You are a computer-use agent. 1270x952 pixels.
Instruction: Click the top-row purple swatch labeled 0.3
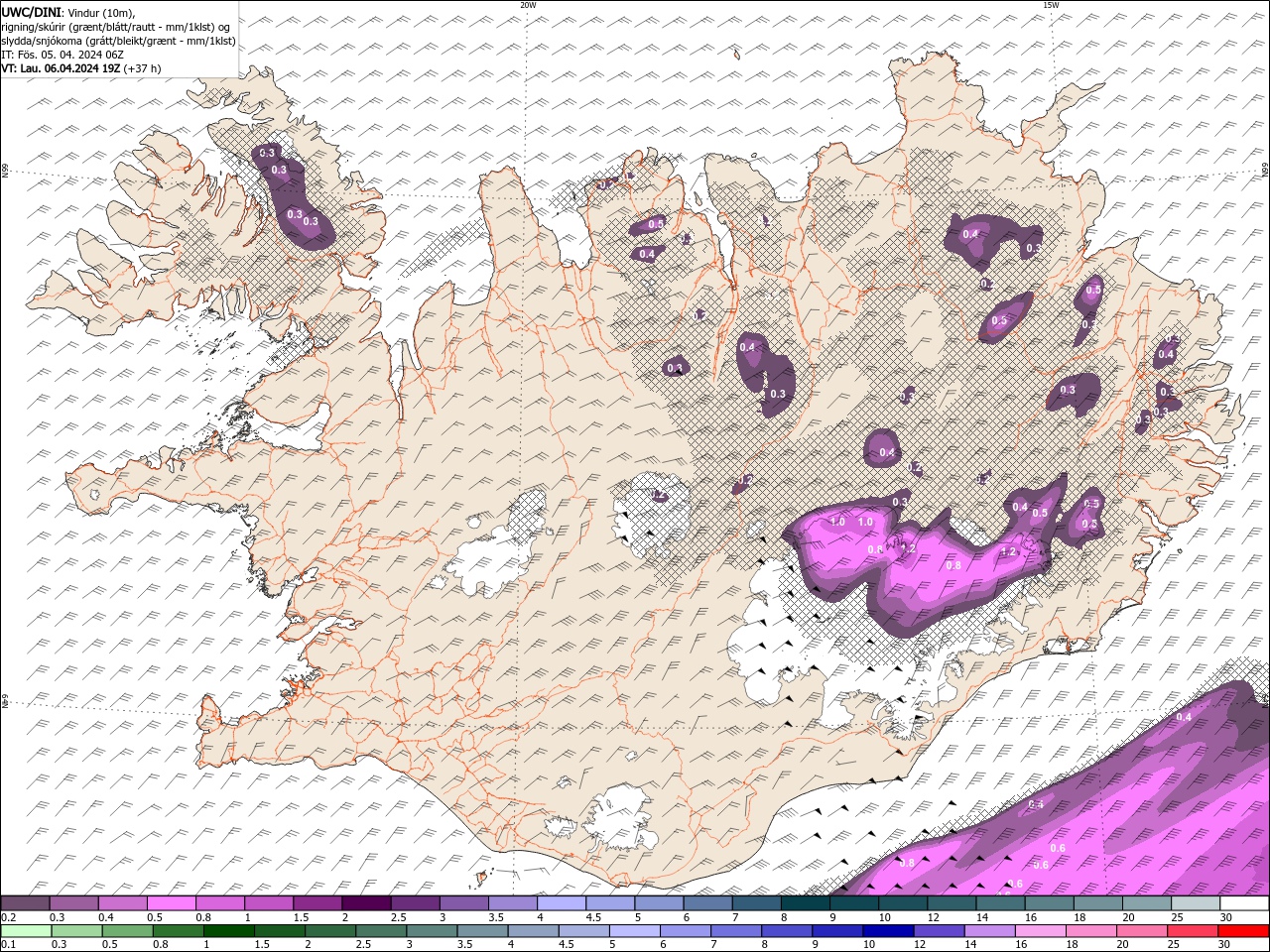coord(73,903)
